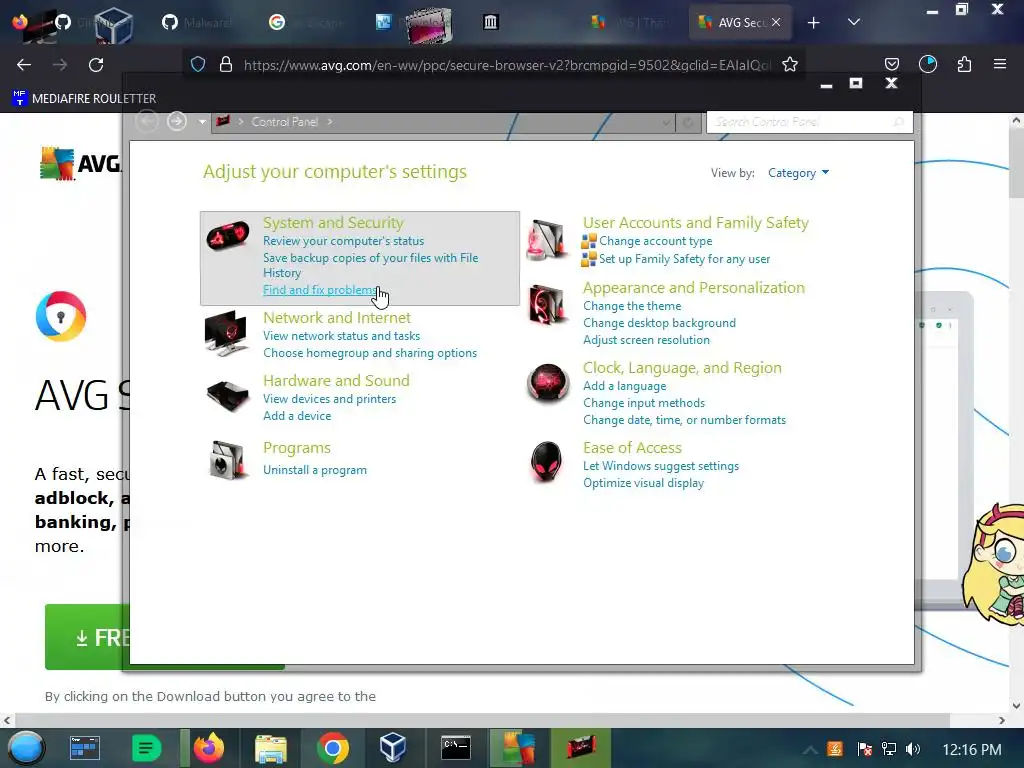Image resolution: width=1024 pixels, height=768 pixels.
Task: Open Clock, Language, and Region globe icon
Action: (548, 383)
